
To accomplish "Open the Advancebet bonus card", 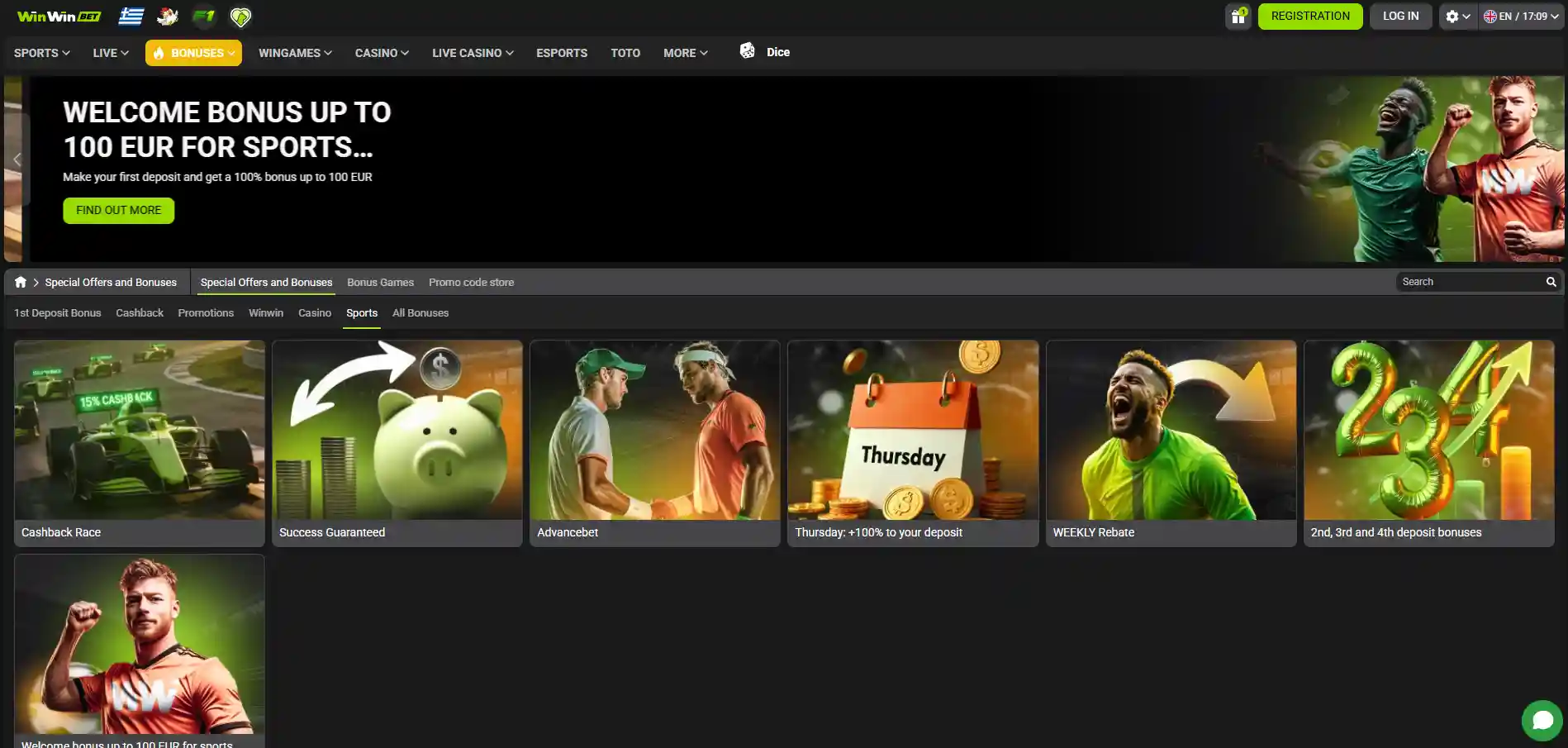I will 655,443.
